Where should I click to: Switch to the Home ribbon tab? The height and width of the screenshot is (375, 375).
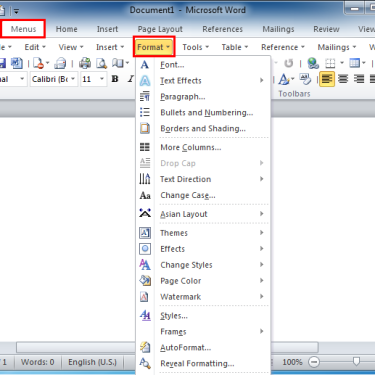pos(66,29)
